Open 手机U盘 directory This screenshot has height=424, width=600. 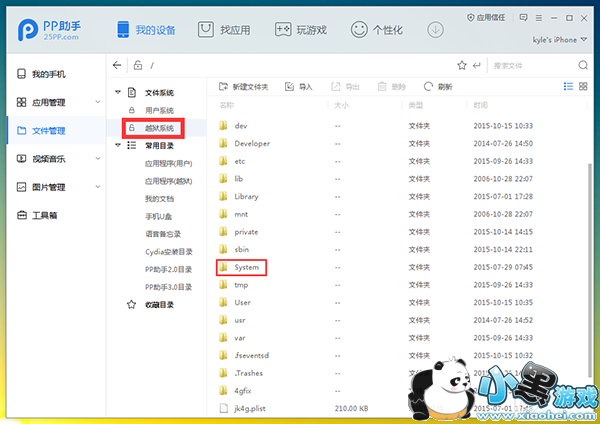pos(158,216)
